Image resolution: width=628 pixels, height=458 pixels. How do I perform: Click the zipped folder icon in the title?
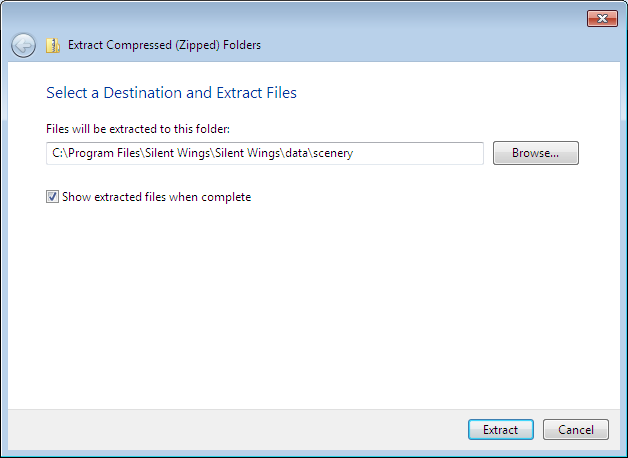(x=53, y=45)
